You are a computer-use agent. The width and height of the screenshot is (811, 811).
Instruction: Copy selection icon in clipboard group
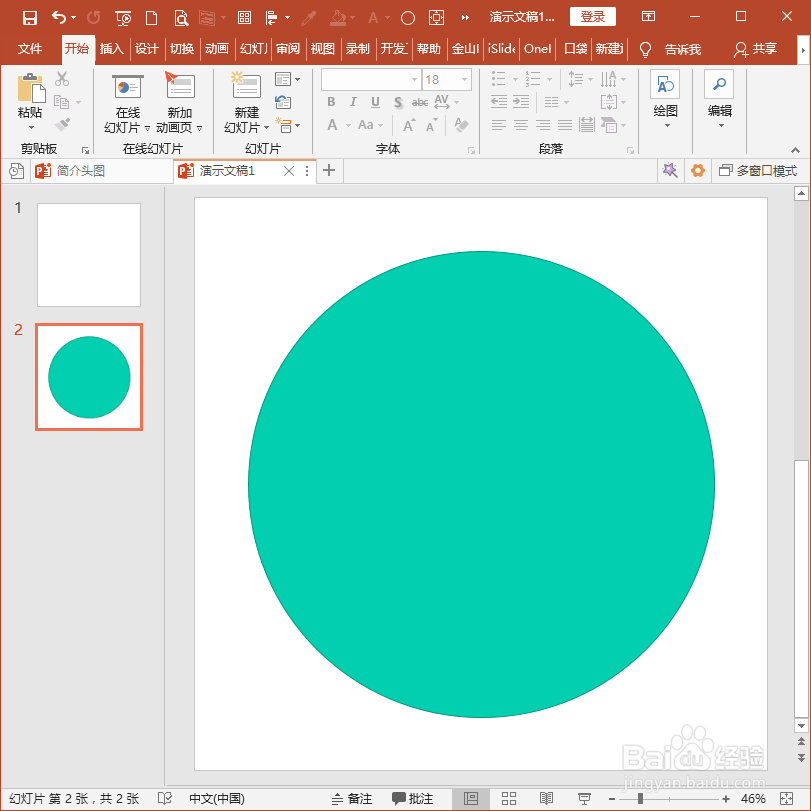[62, 102]
